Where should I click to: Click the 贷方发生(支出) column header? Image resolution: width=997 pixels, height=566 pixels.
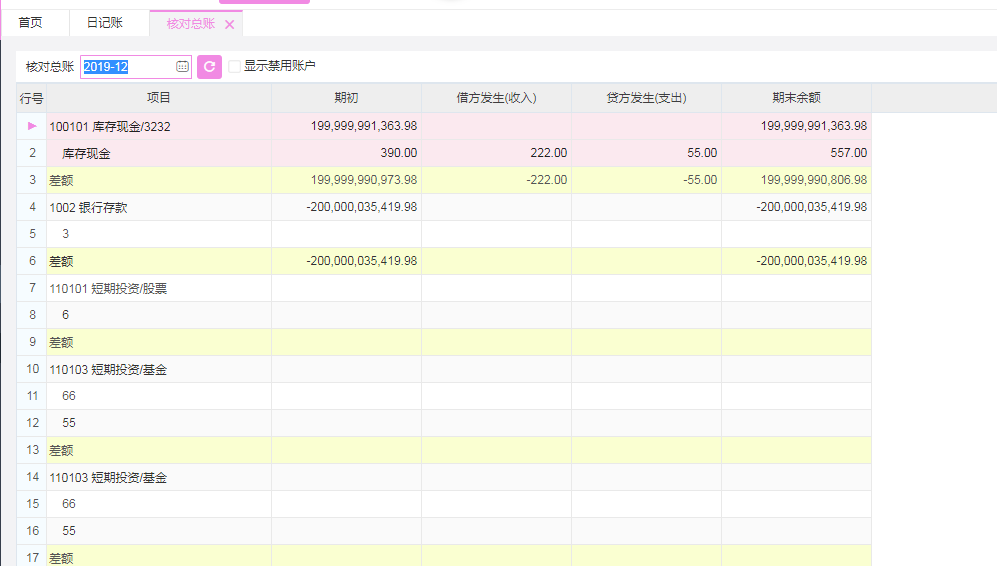tap(647, 98)
